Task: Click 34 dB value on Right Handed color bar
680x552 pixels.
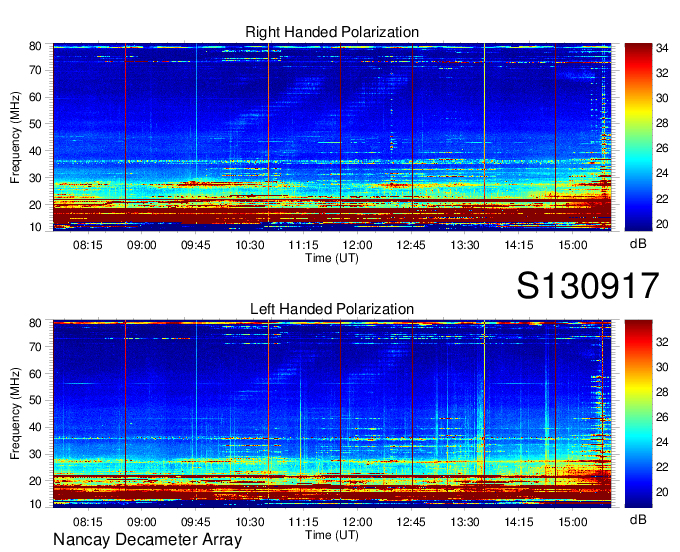Action: [x=662, y=48]
